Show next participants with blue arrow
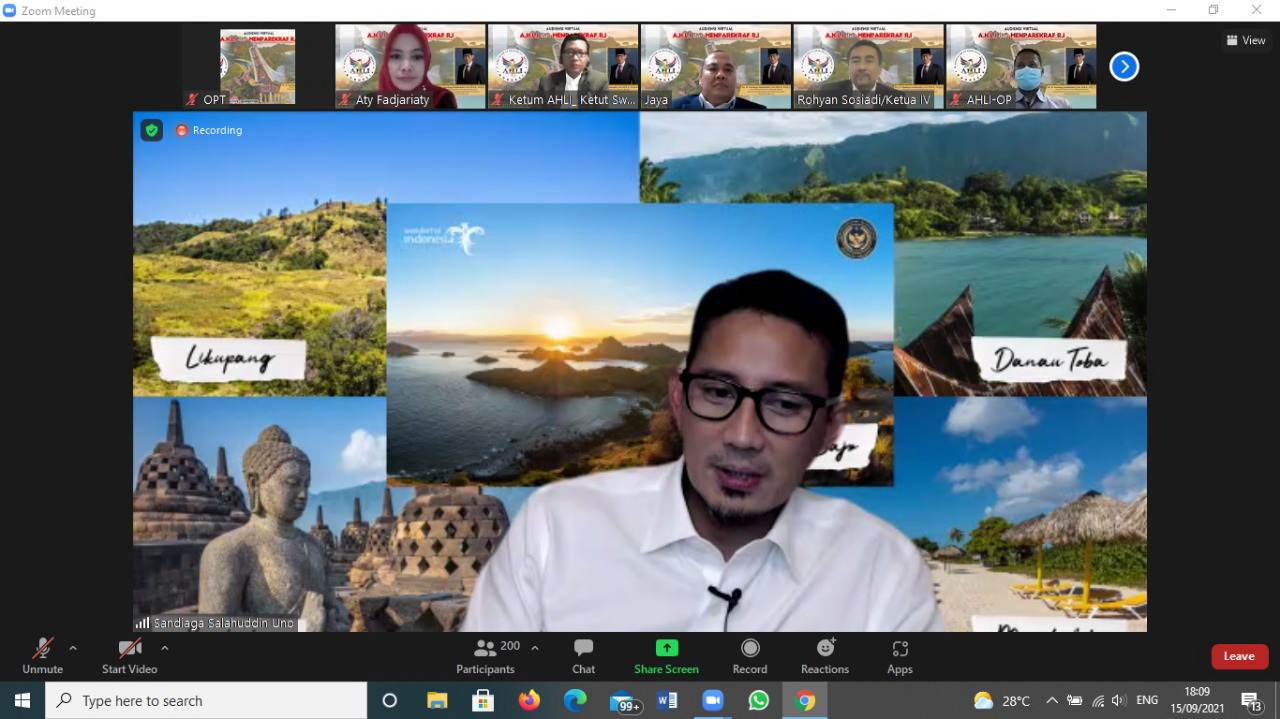This screenshot has height=719, width=1280. tap(1124, 66)
